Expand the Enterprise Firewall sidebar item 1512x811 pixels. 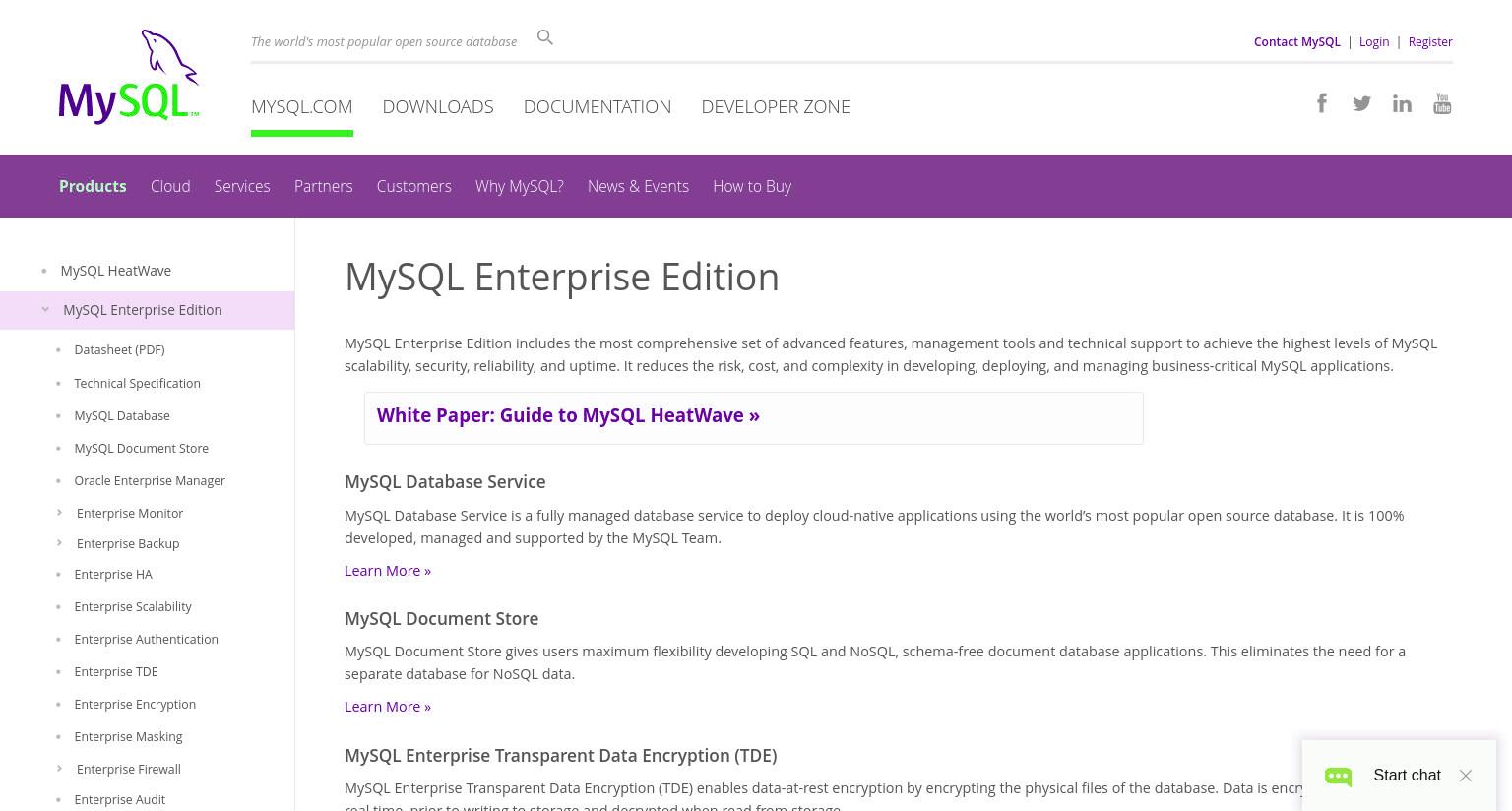pos(60,768)
